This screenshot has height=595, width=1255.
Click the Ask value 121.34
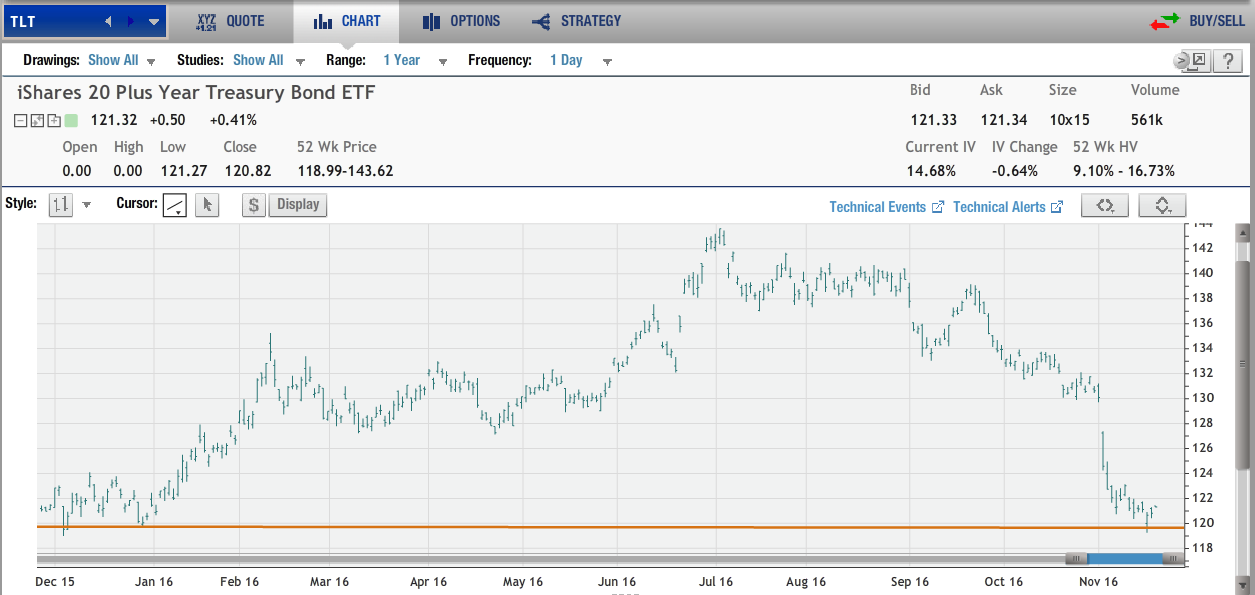1004,120
